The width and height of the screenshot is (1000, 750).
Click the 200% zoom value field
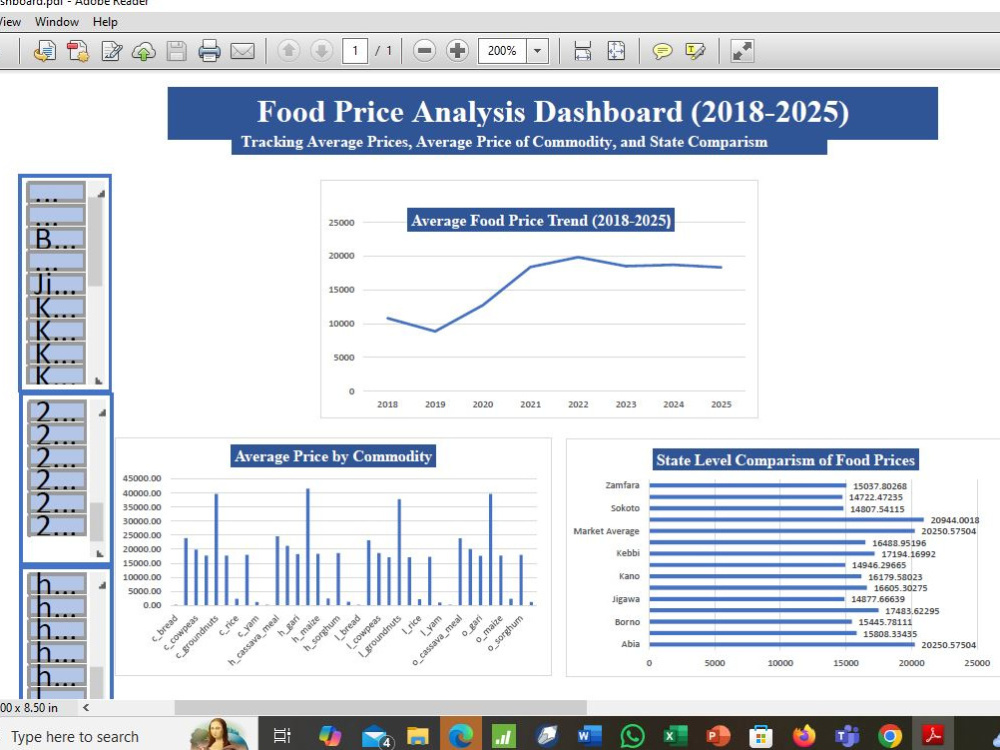click(x=503, y=50)
